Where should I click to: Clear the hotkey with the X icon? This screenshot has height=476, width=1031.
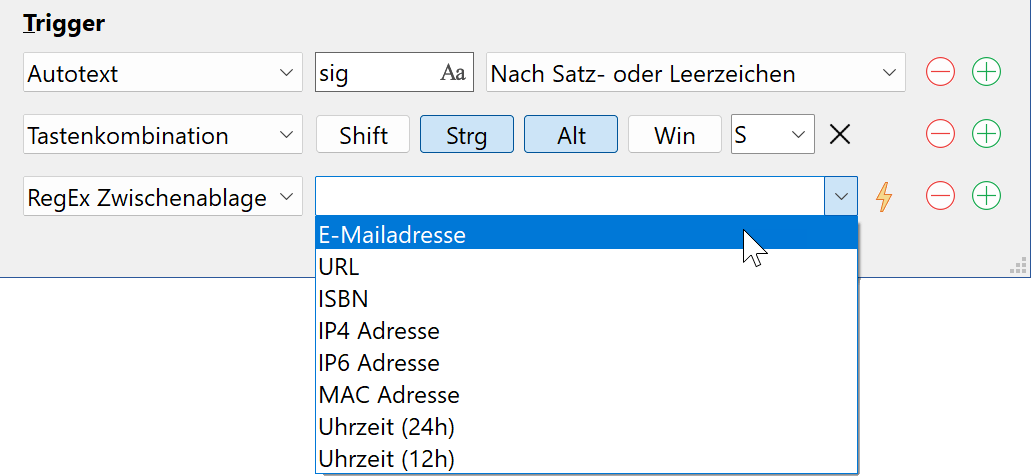[x=840, y=134]
